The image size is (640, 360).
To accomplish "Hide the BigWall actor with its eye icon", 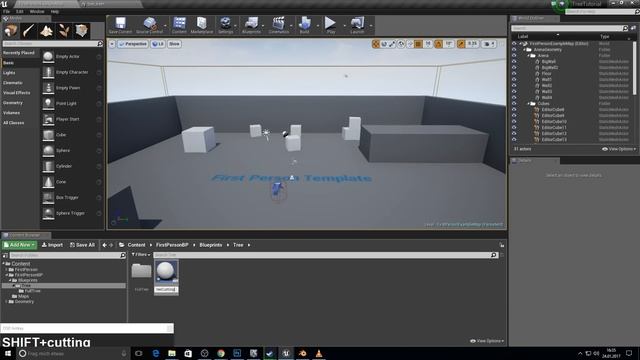I will (514, 62).
